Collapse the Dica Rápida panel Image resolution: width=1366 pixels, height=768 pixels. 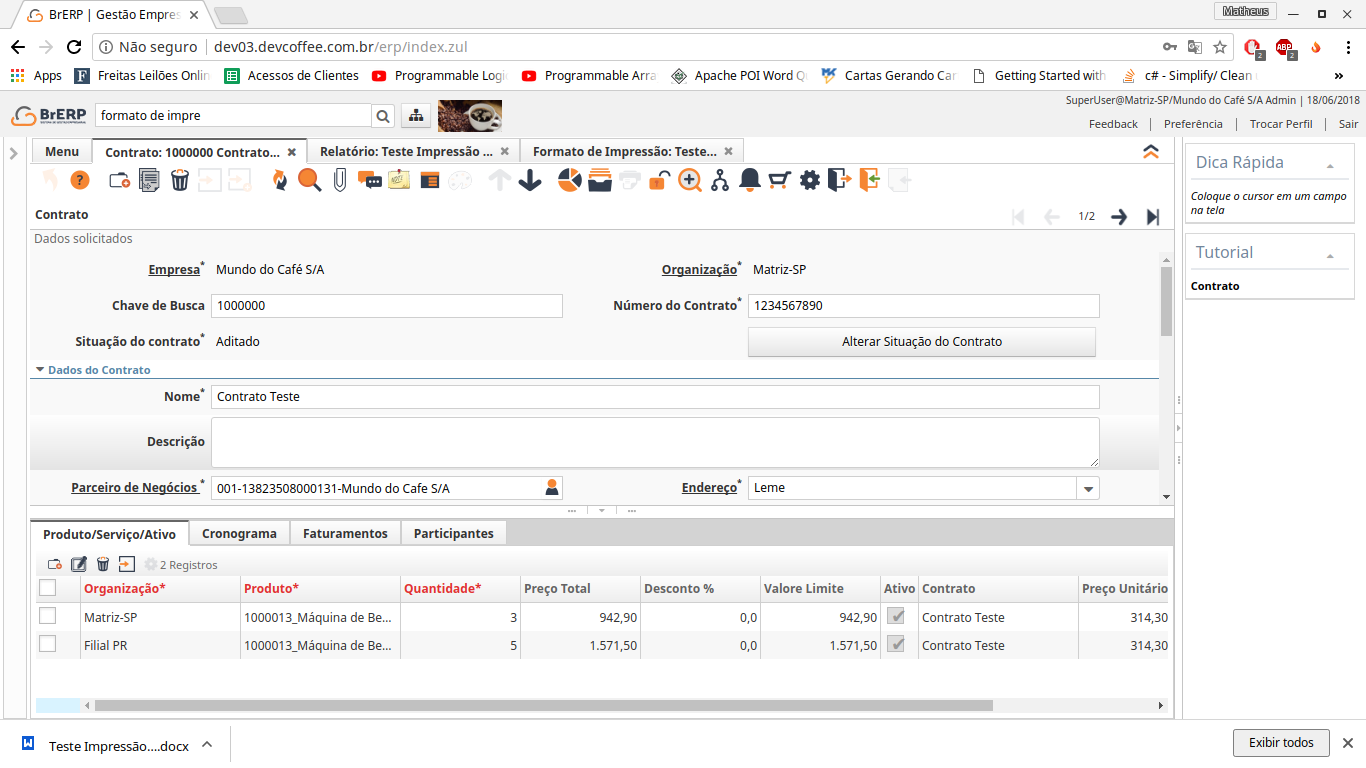click(x=1330, y=165)
